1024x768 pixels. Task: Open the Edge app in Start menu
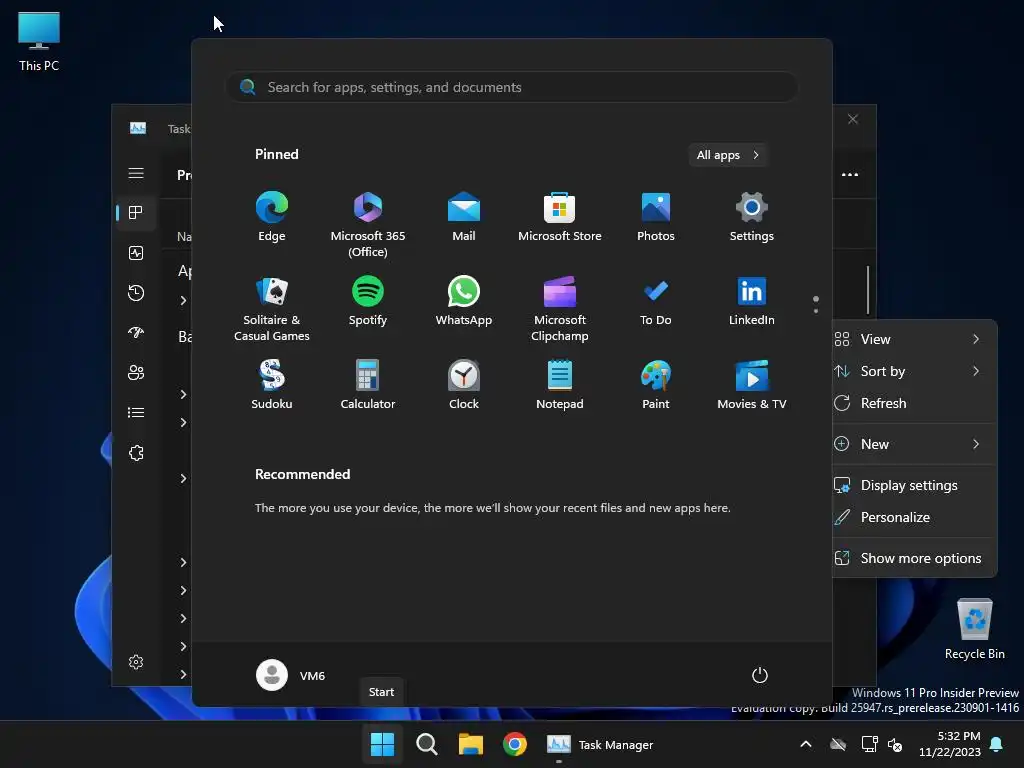tap(272, 217)
